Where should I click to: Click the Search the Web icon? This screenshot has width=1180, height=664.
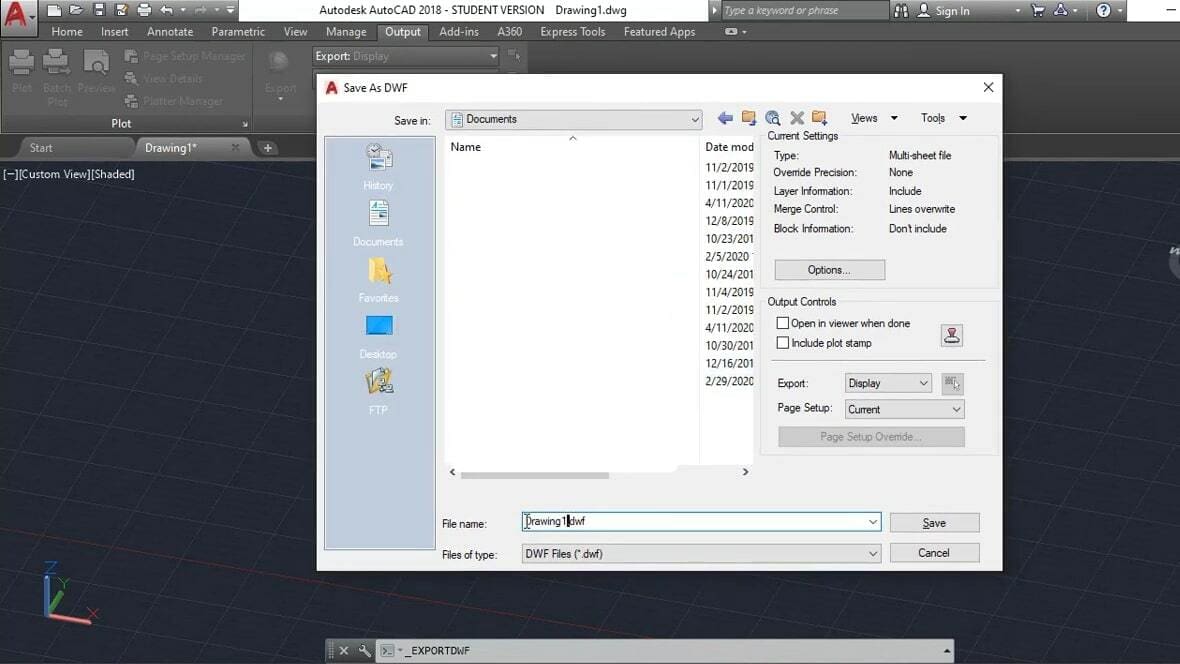coord(772,118)
